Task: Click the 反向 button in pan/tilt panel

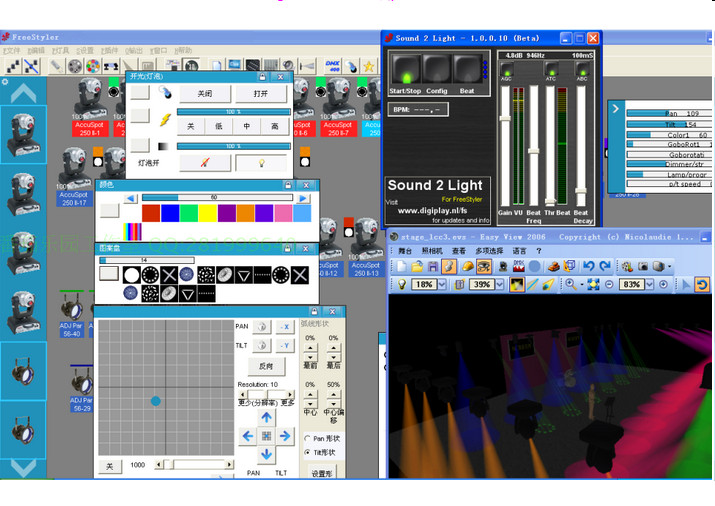Action: tap(267, 366)
